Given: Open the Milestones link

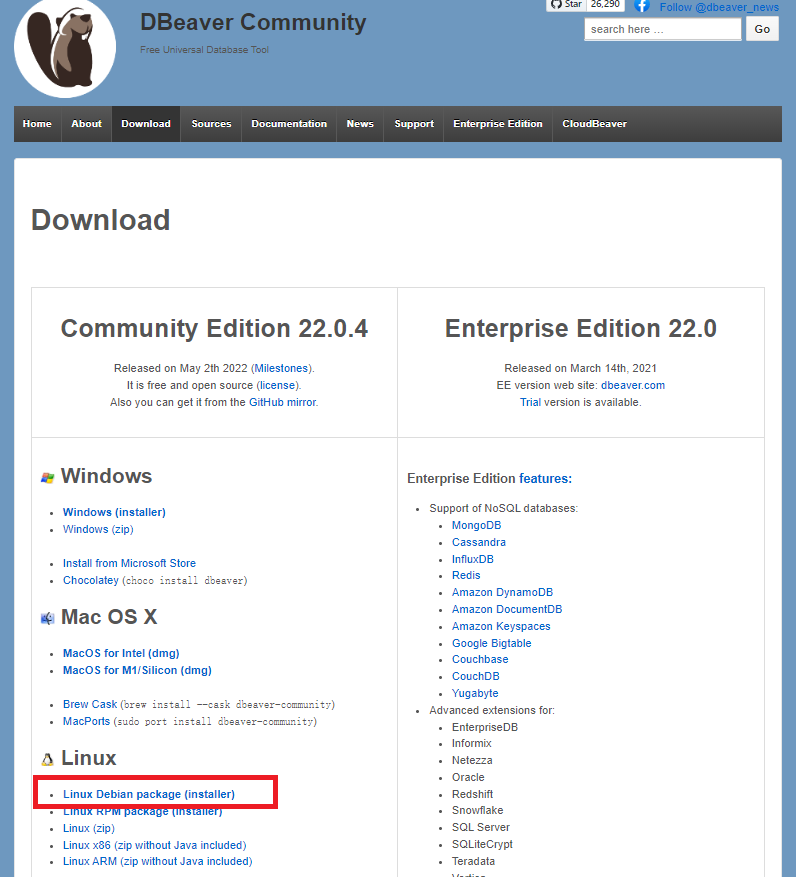Looking at the screenshot, I should tap(281, 368).
